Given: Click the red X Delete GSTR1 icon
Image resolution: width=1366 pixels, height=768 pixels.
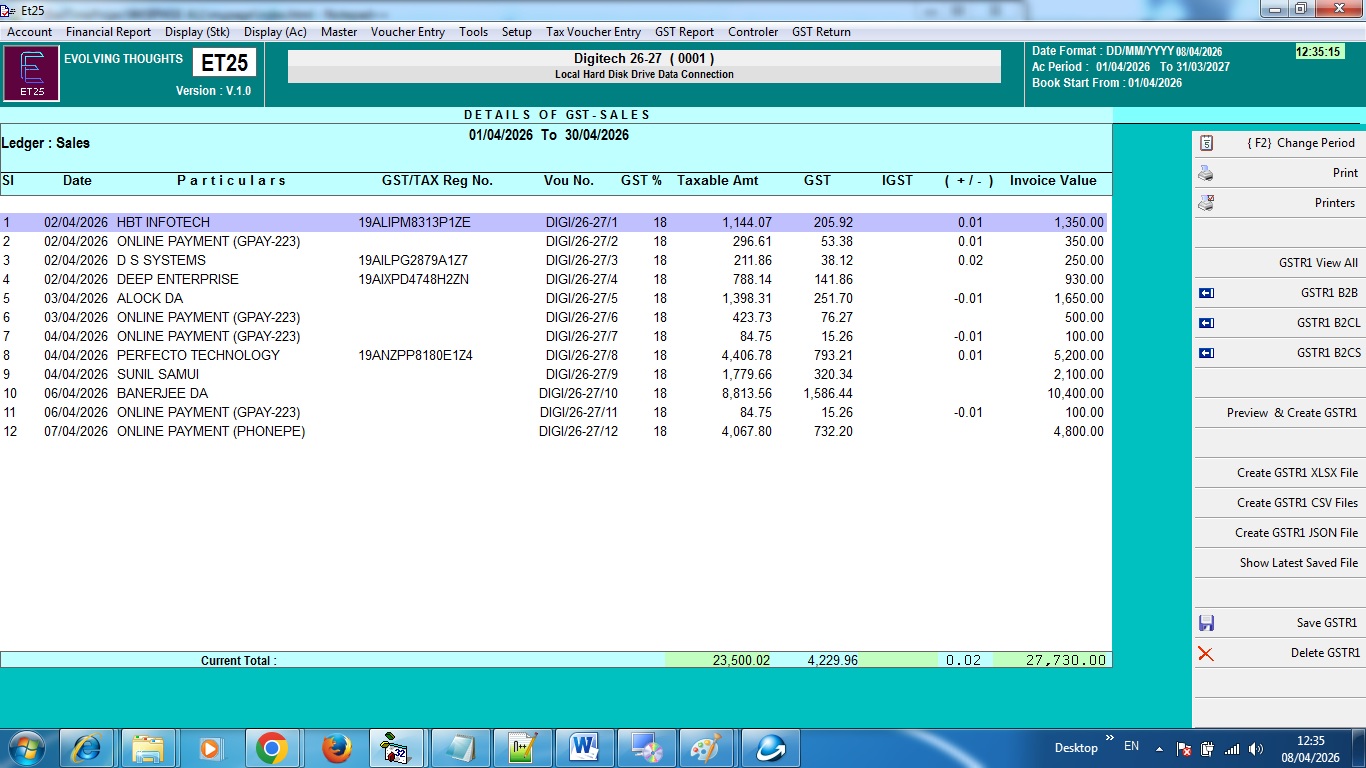Looking at the screenshot, I should tap(1206, 653).
